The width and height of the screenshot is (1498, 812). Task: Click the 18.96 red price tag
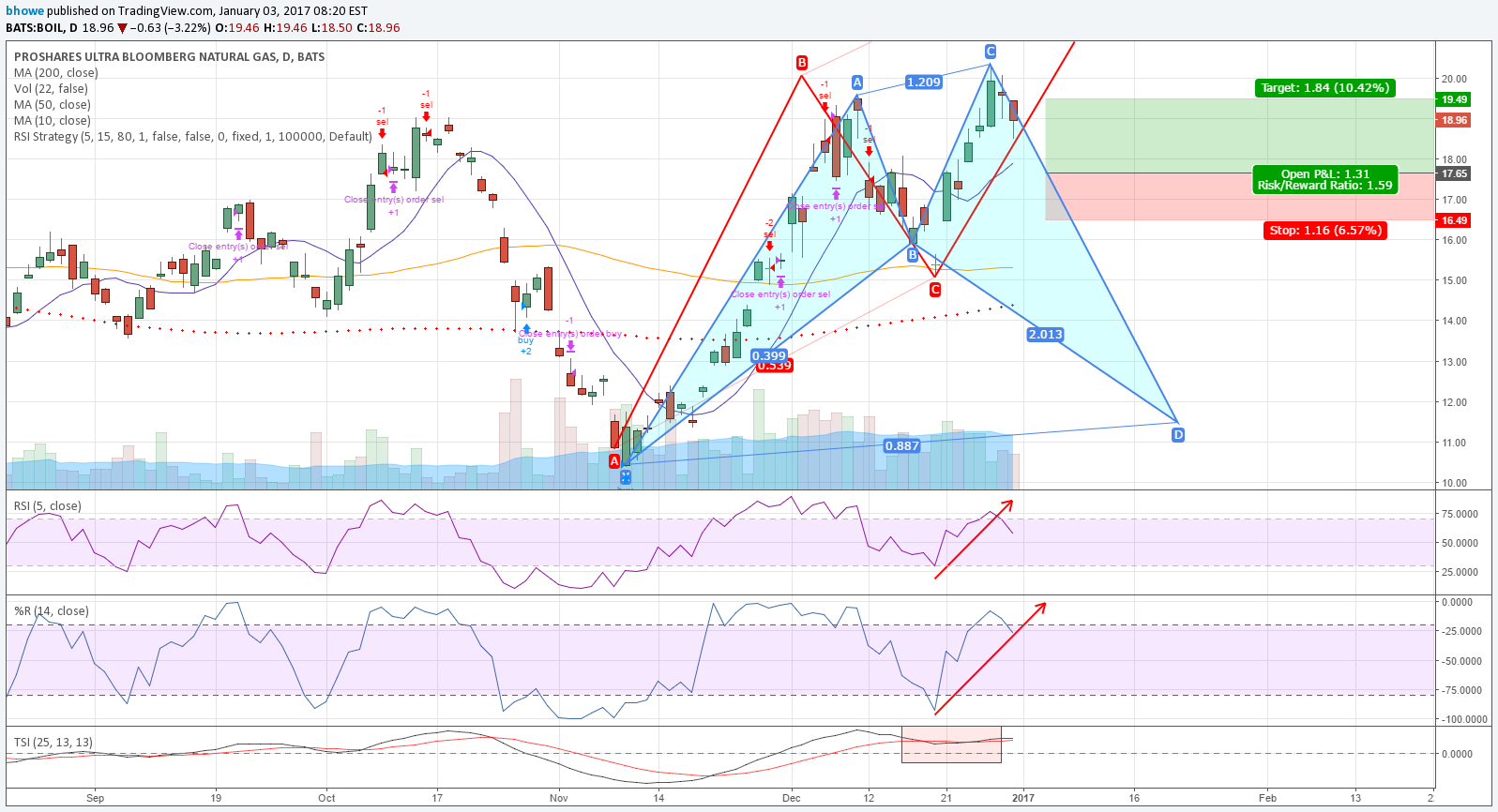click(1454, 121)
